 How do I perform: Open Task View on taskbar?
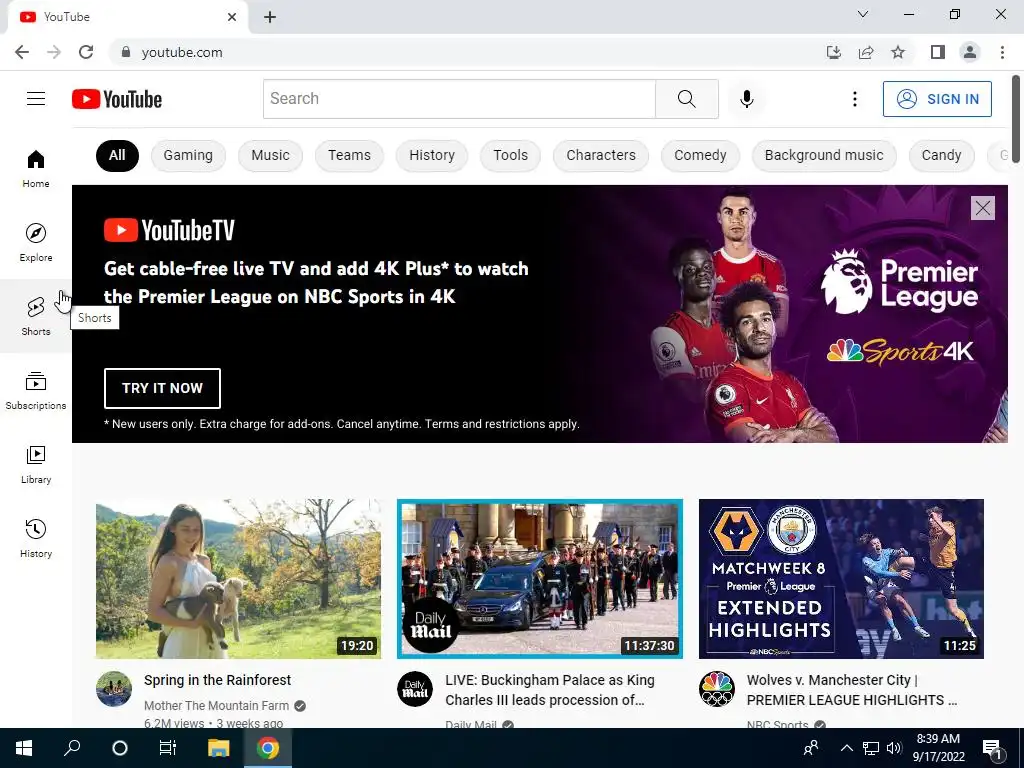168,748
